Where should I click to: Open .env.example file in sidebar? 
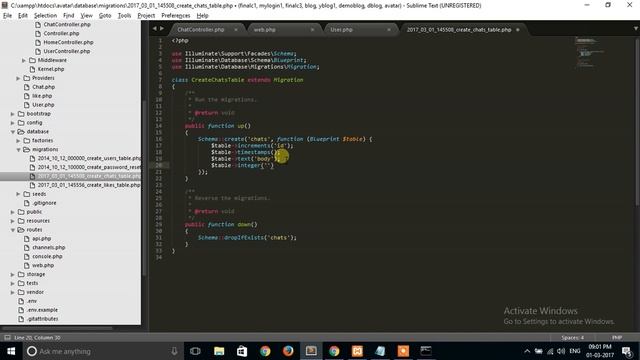(x=42, y=310)
